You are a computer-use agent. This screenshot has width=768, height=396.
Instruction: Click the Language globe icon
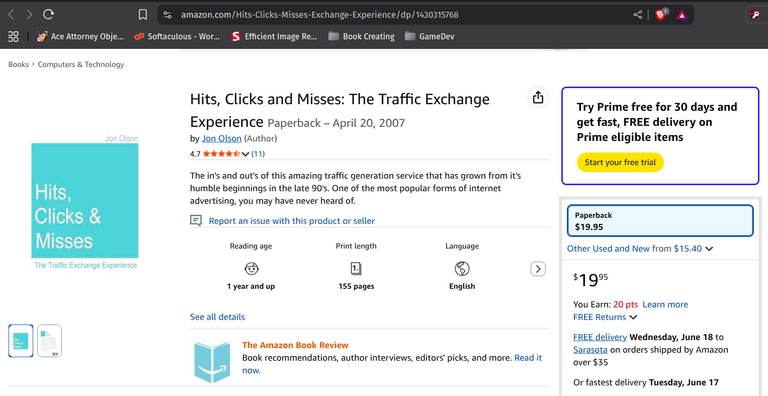[462, 269]
